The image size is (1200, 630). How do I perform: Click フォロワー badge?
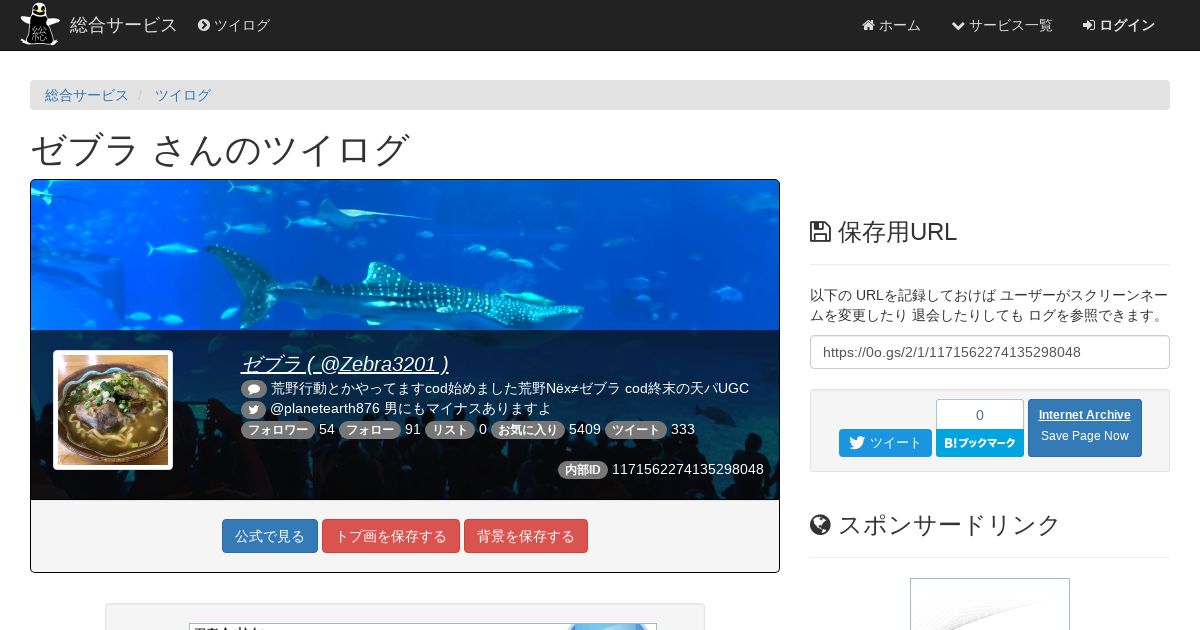(x=278, y=430)
